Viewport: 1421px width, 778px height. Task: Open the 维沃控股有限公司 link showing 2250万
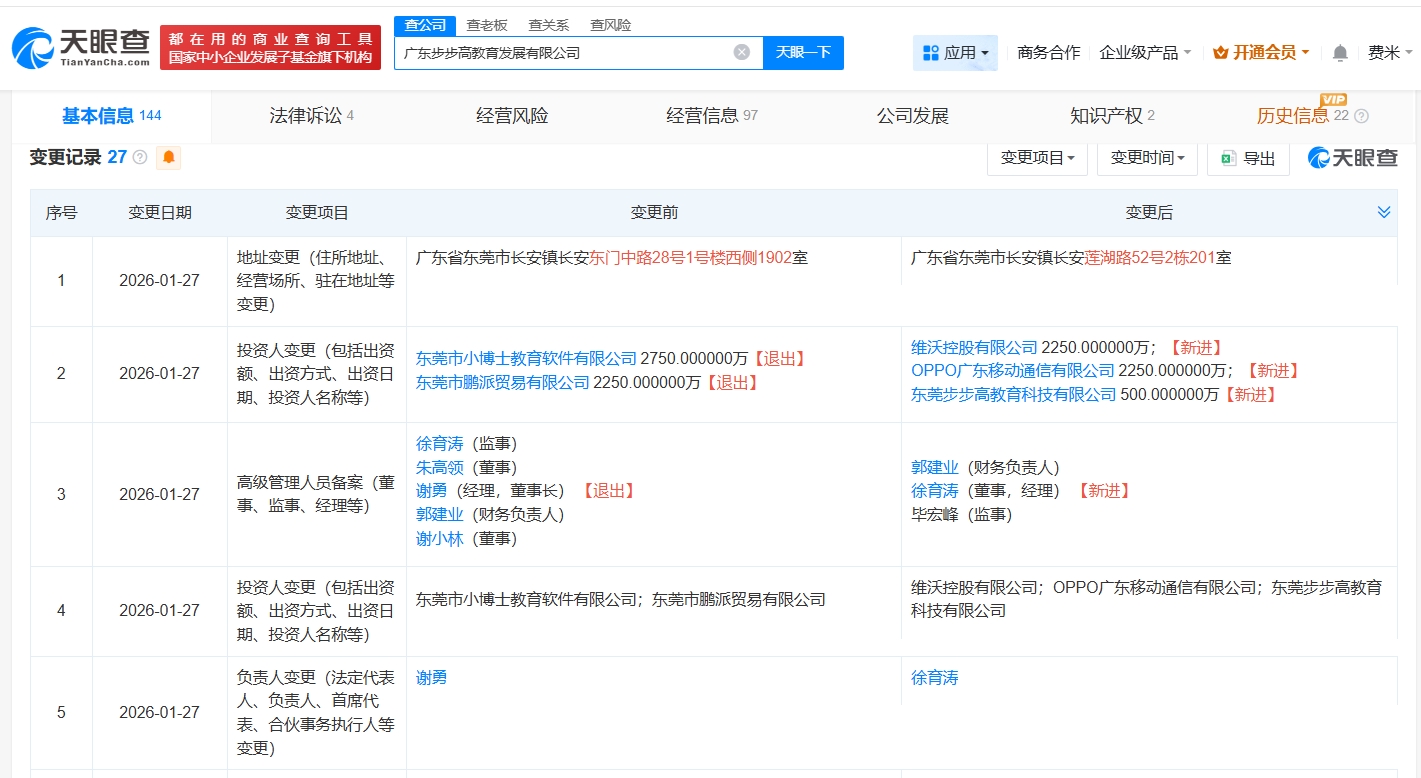tap(974, 347)
